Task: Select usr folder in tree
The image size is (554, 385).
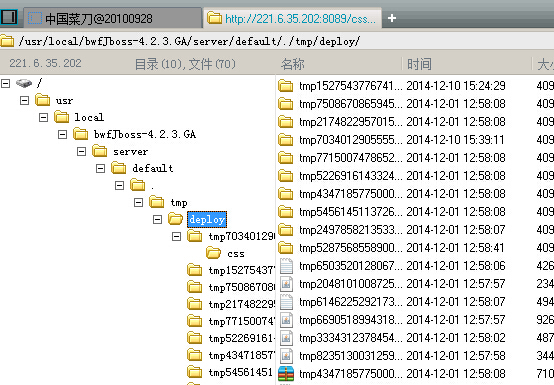Action: click(x=64, y=101)
